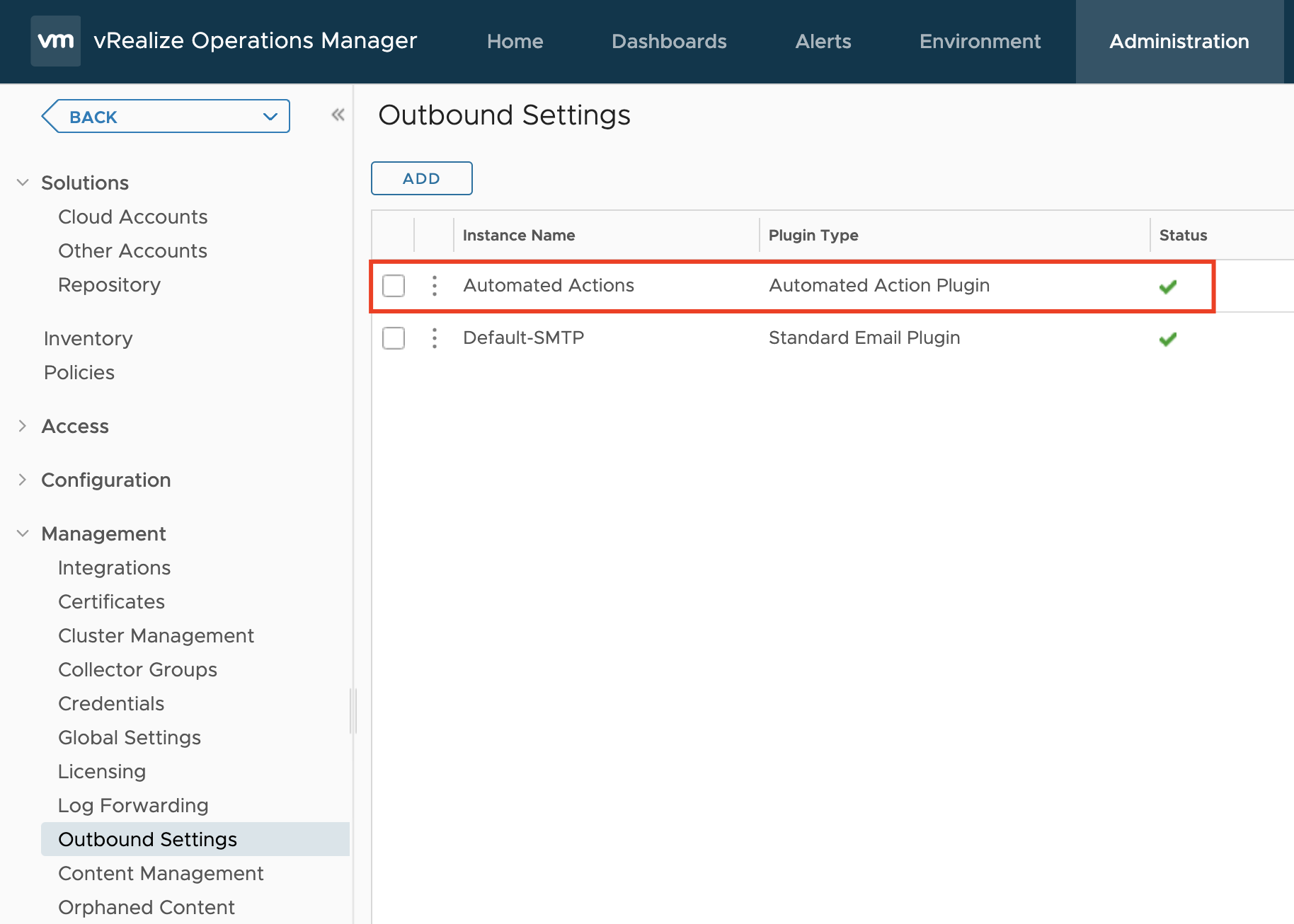Open actions menu for Default-SMTP row
This screenshot has width=1294, height=924.
coord(435,338)
